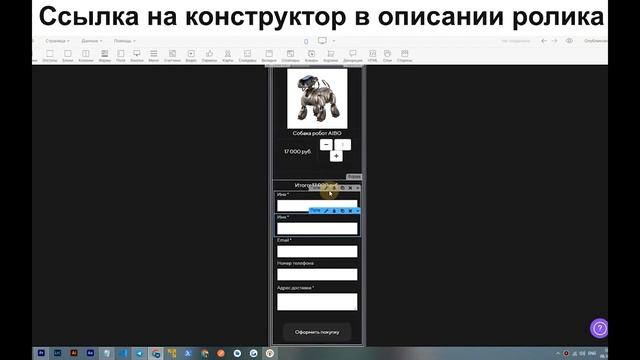Open Illustrator from the taskbar
640x360 pixels.
[x=74, y=353]
